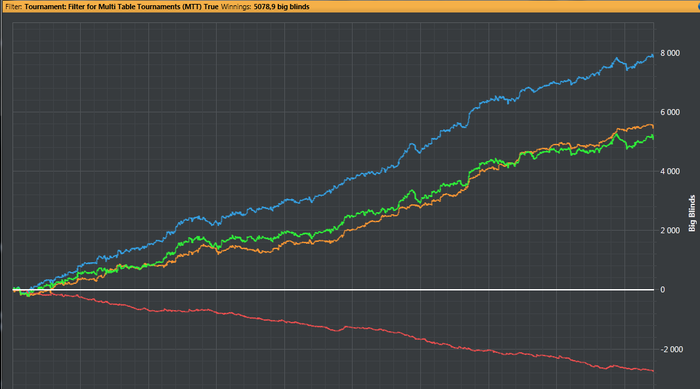This screenshot has width=700, height=389.
Task: Click the 'Big Blinds' vertical axis title
Action: [692, 213]
